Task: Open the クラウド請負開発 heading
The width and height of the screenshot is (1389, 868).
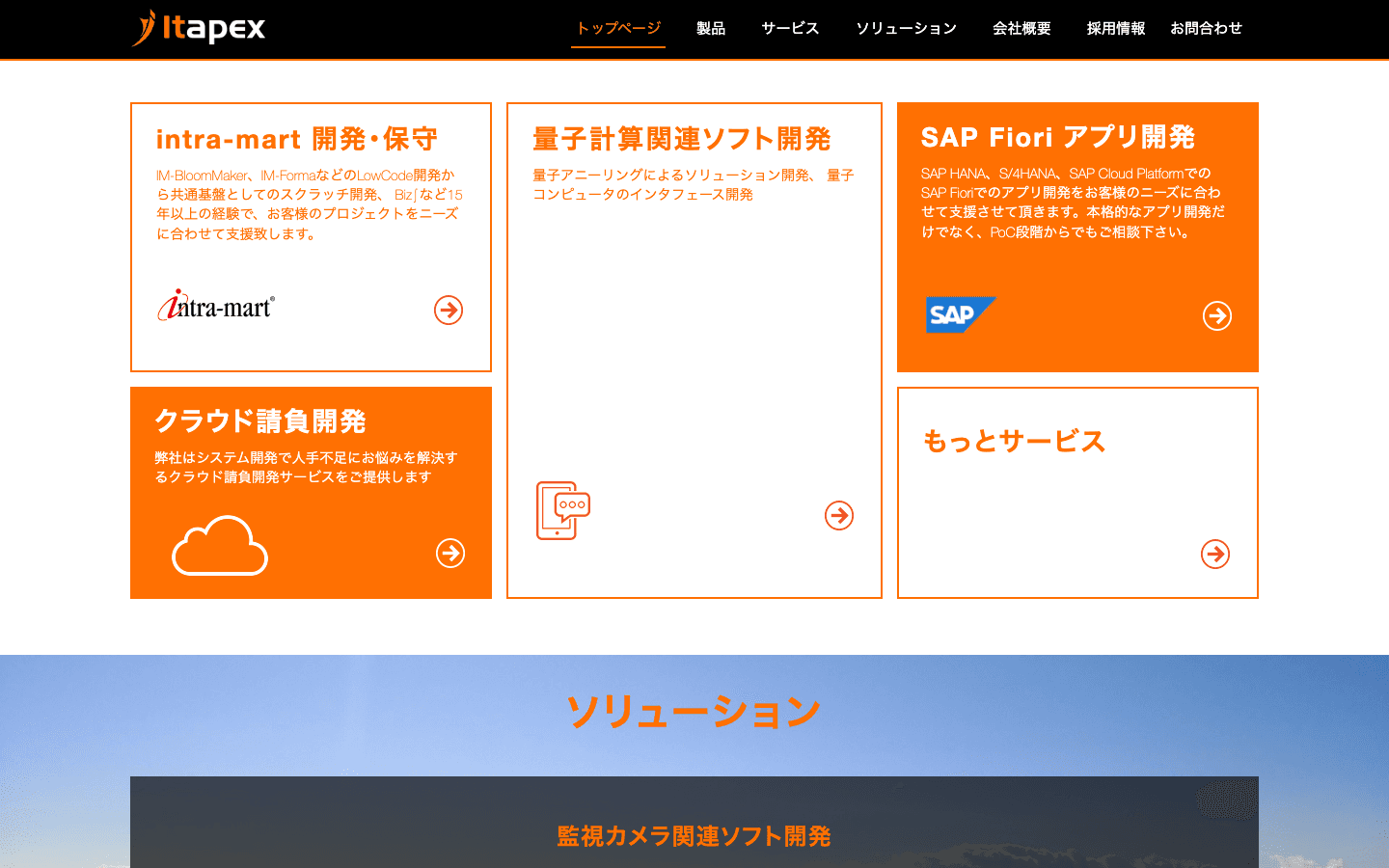Action: coord(260,421)
